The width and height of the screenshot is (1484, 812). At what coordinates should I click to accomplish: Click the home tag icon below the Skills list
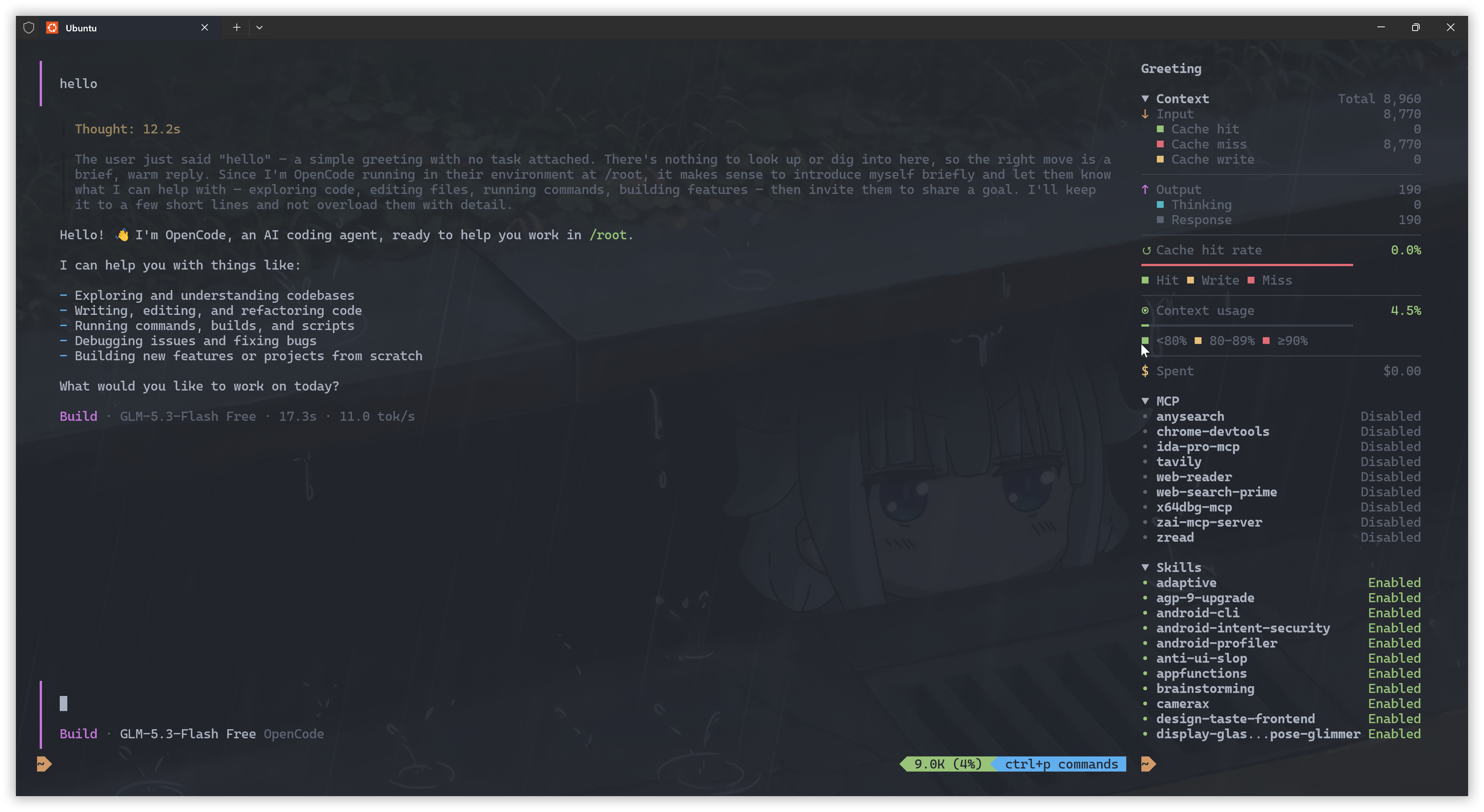pyautogui.click(x=1148, y=764)
